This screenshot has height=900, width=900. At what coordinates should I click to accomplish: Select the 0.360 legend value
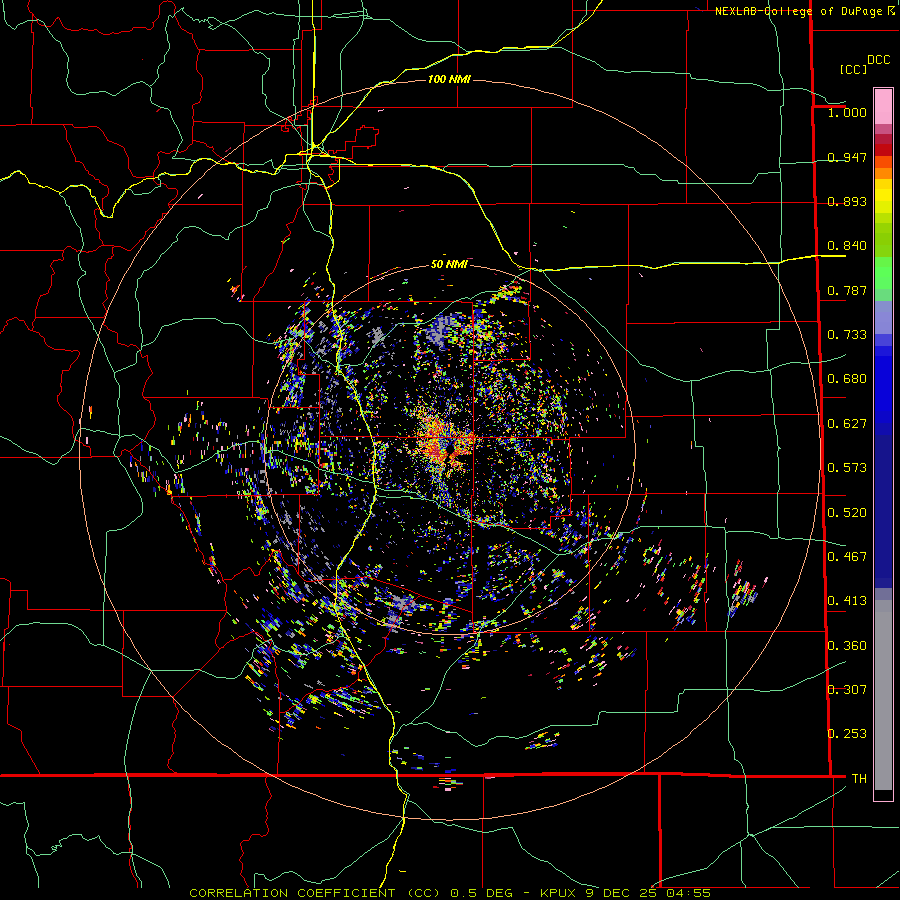coord(847,646)
